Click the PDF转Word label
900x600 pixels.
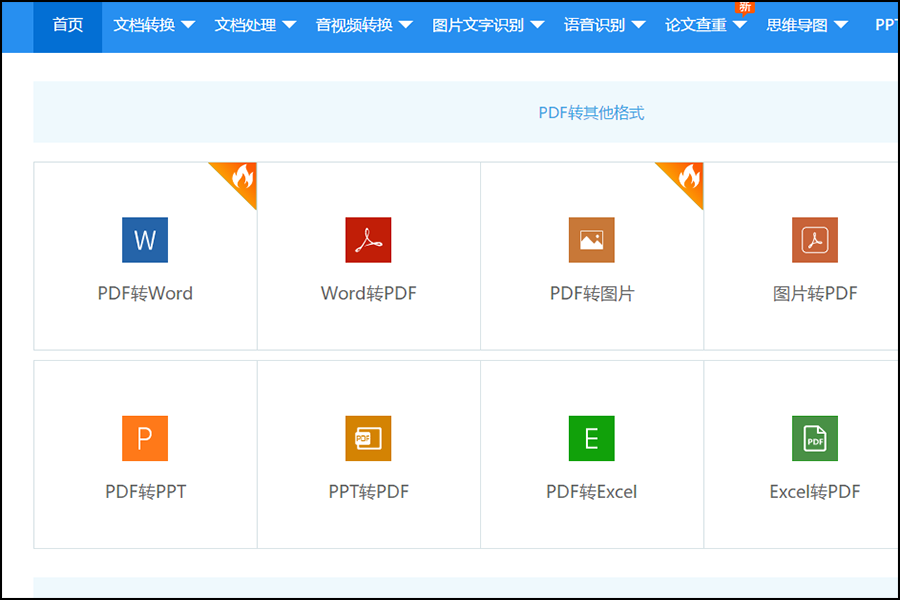pos(145,293)
